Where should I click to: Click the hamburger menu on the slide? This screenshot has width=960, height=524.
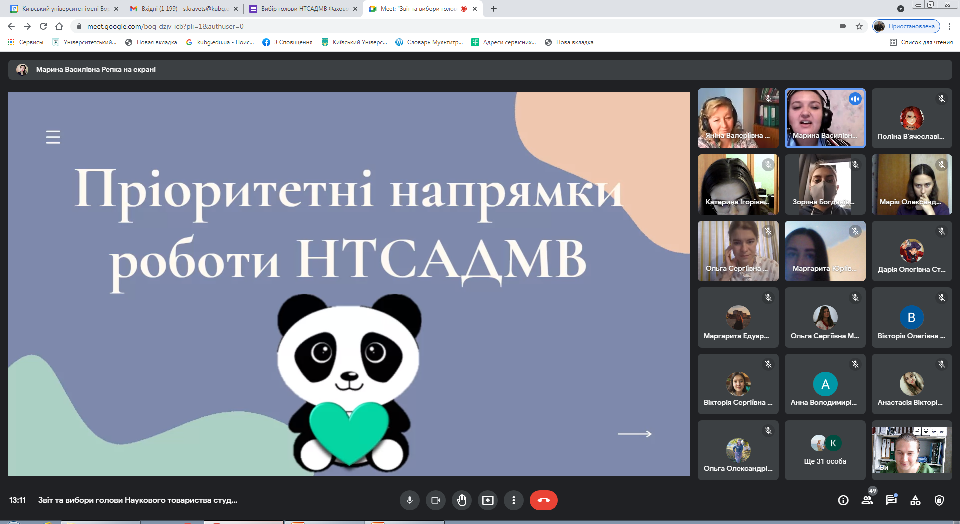(x=53, y=137)
